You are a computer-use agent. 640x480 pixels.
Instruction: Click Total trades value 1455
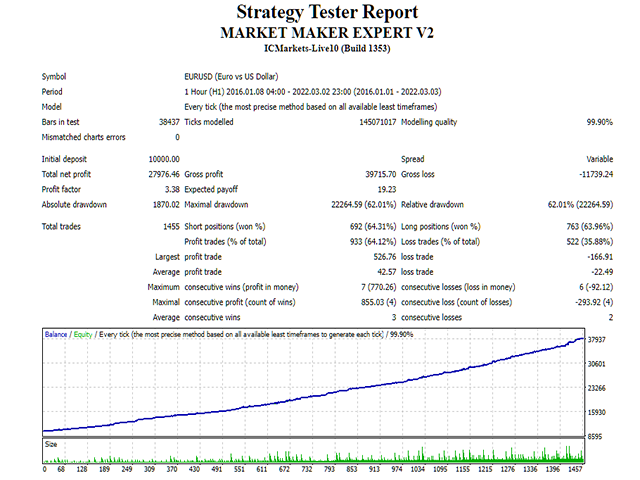point(171,227)
